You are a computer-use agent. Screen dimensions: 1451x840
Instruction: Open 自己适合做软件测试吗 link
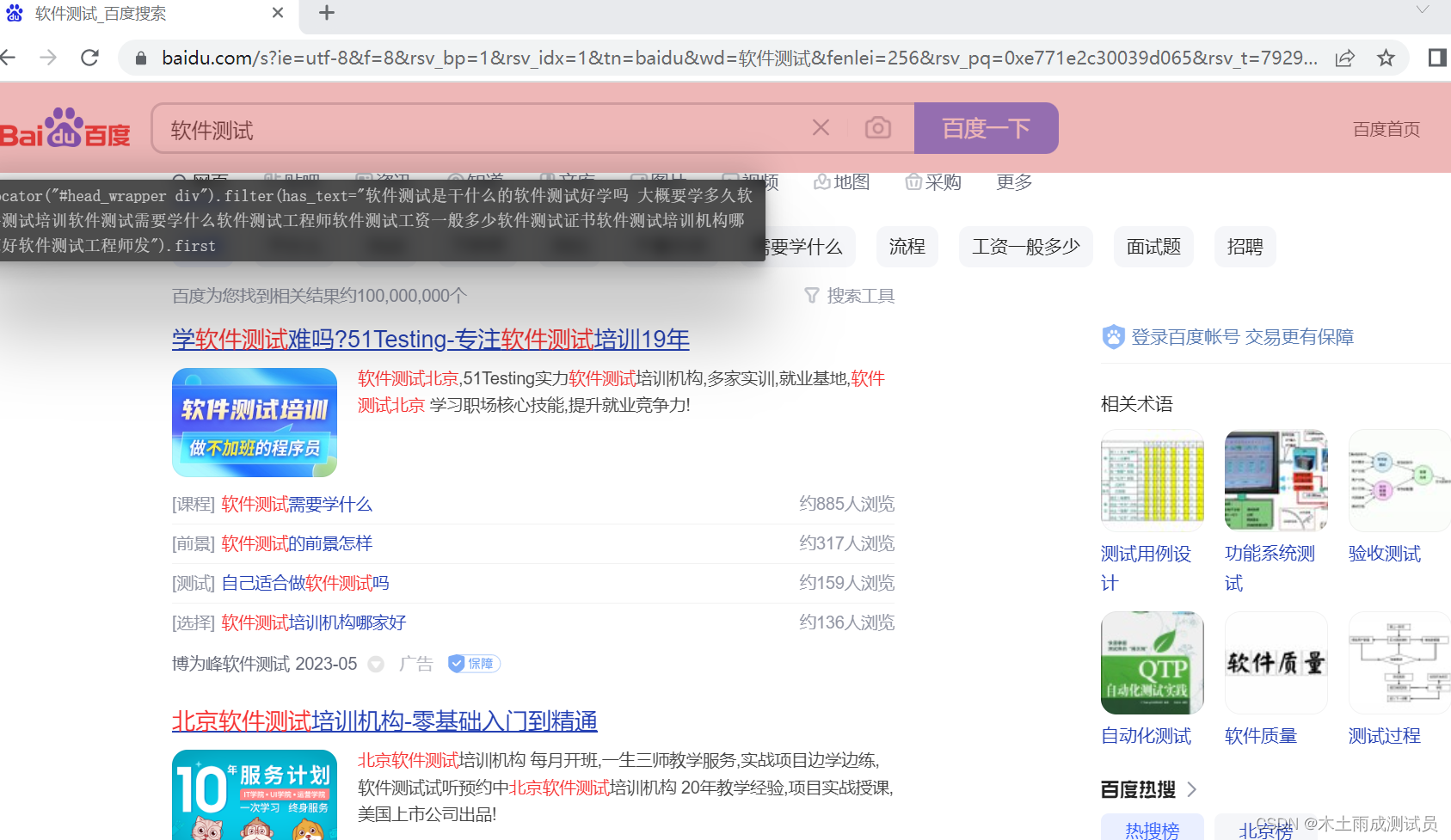pos(305,583)
